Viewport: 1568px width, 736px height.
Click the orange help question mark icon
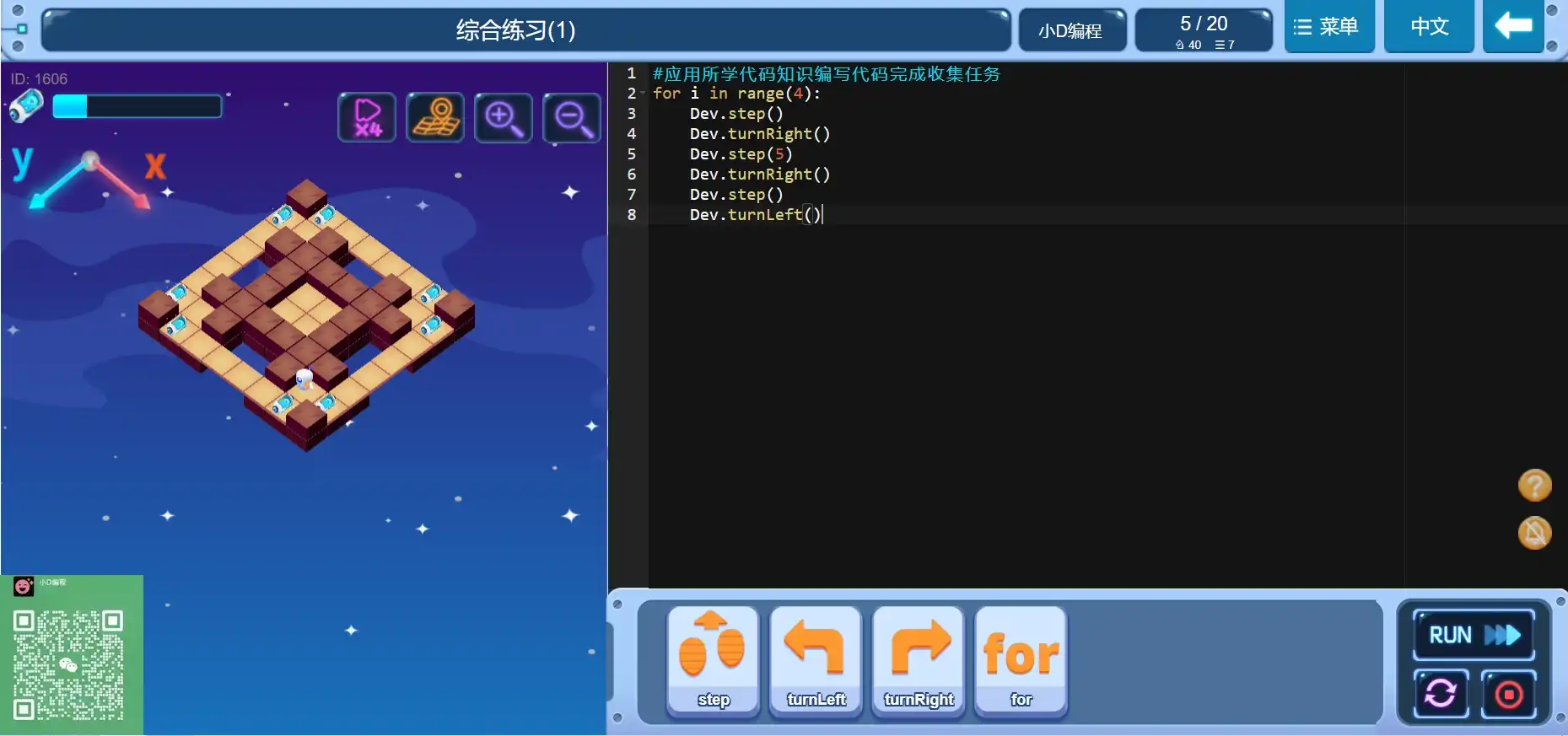[x=1534, y=486]
